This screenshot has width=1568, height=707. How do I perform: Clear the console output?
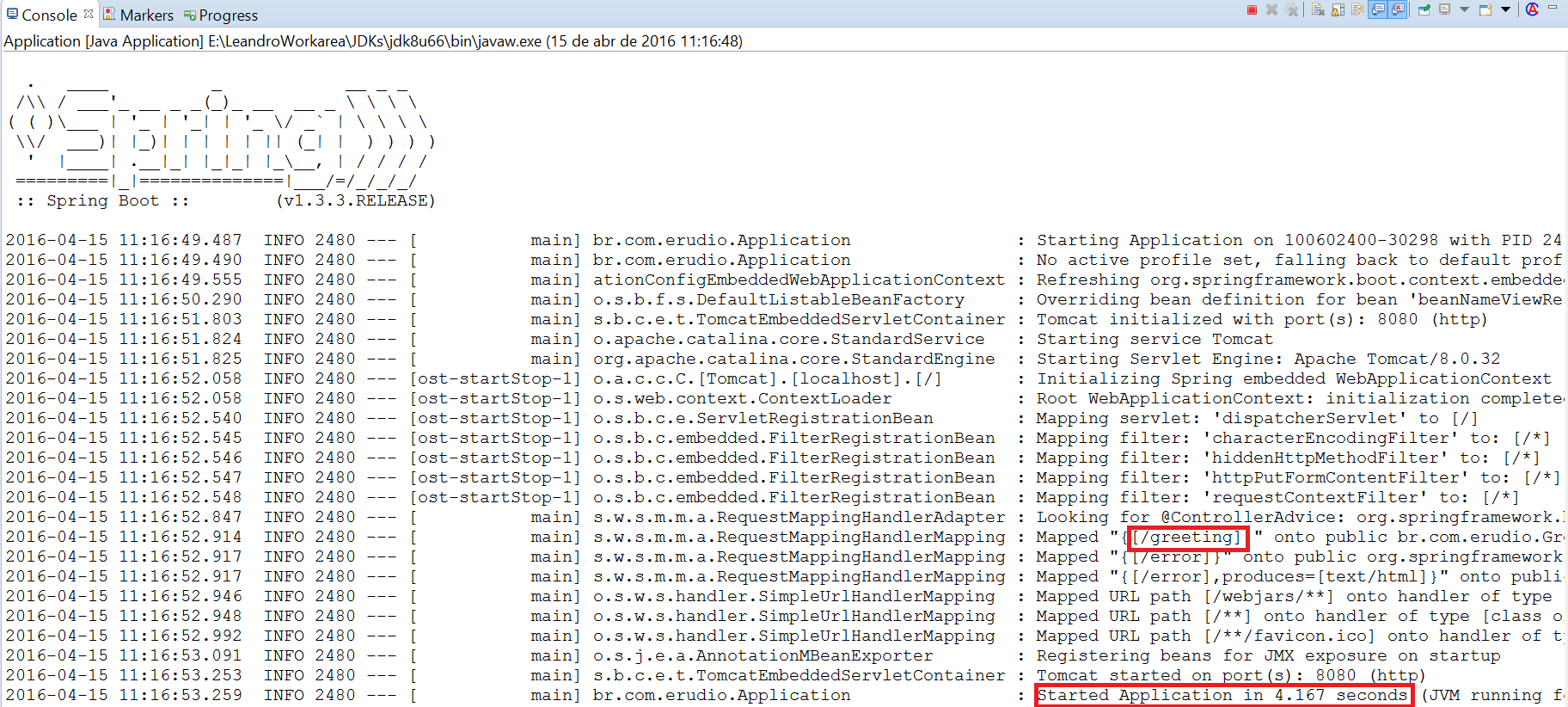pyautogui.click(x=1318, y=10)
